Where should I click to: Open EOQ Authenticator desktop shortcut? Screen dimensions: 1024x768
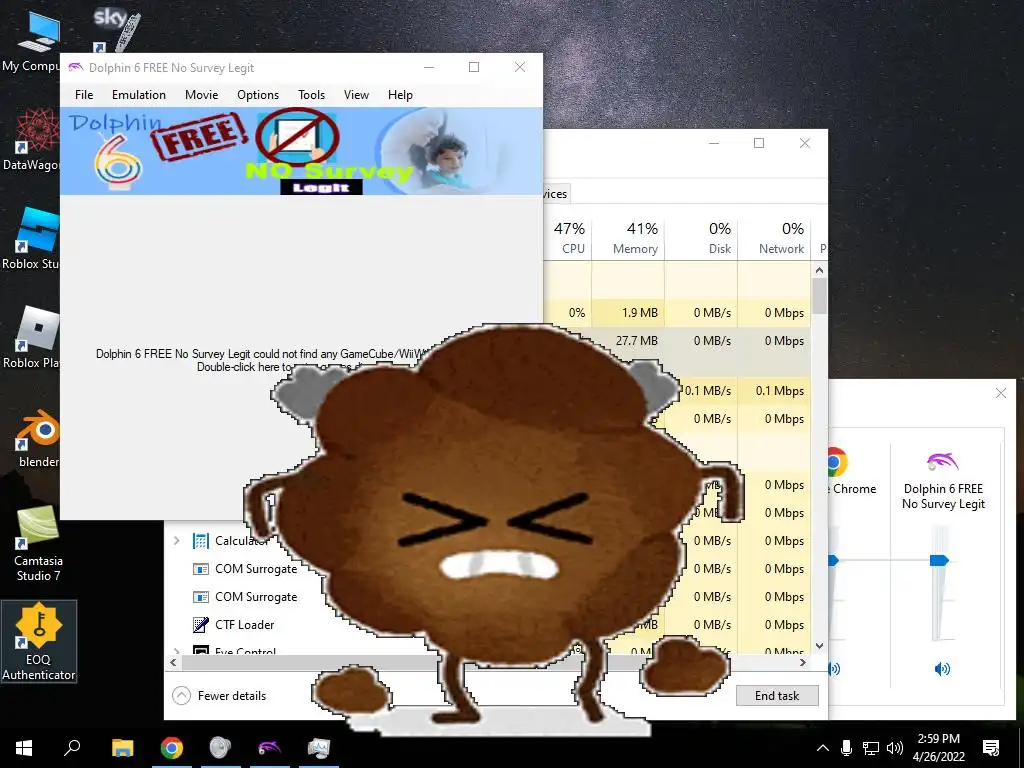[39, 641]
